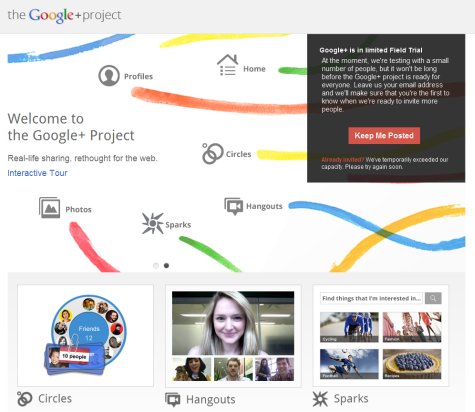Viewport: 475px width, 412px height.
Task: Click the Home house icon
Action: click(x=227, y=65)
